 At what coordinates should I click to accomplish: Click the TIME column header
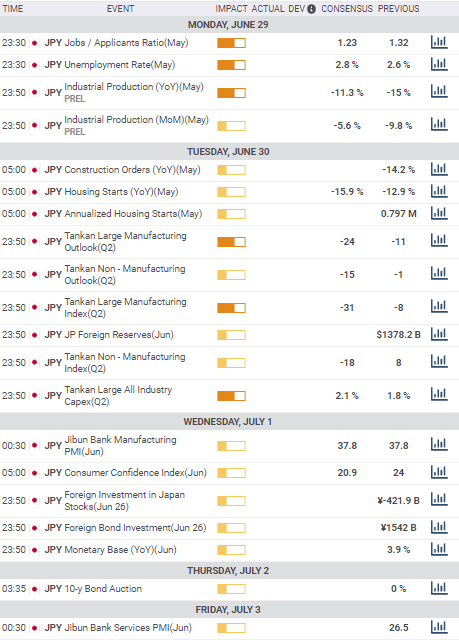[13, 9]
